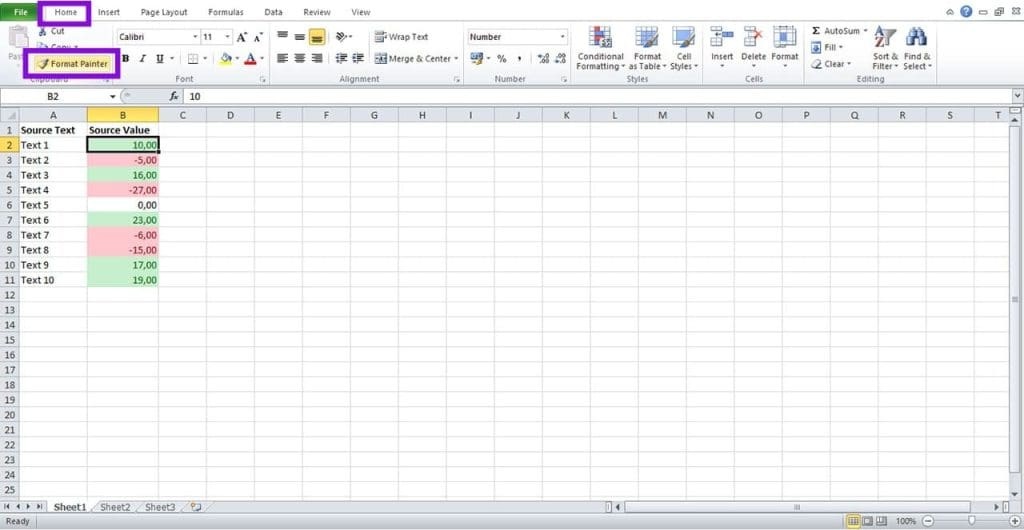Open Conditional Formatting options
Screen dimensions: 1024x530
click(x=601, y=48)
